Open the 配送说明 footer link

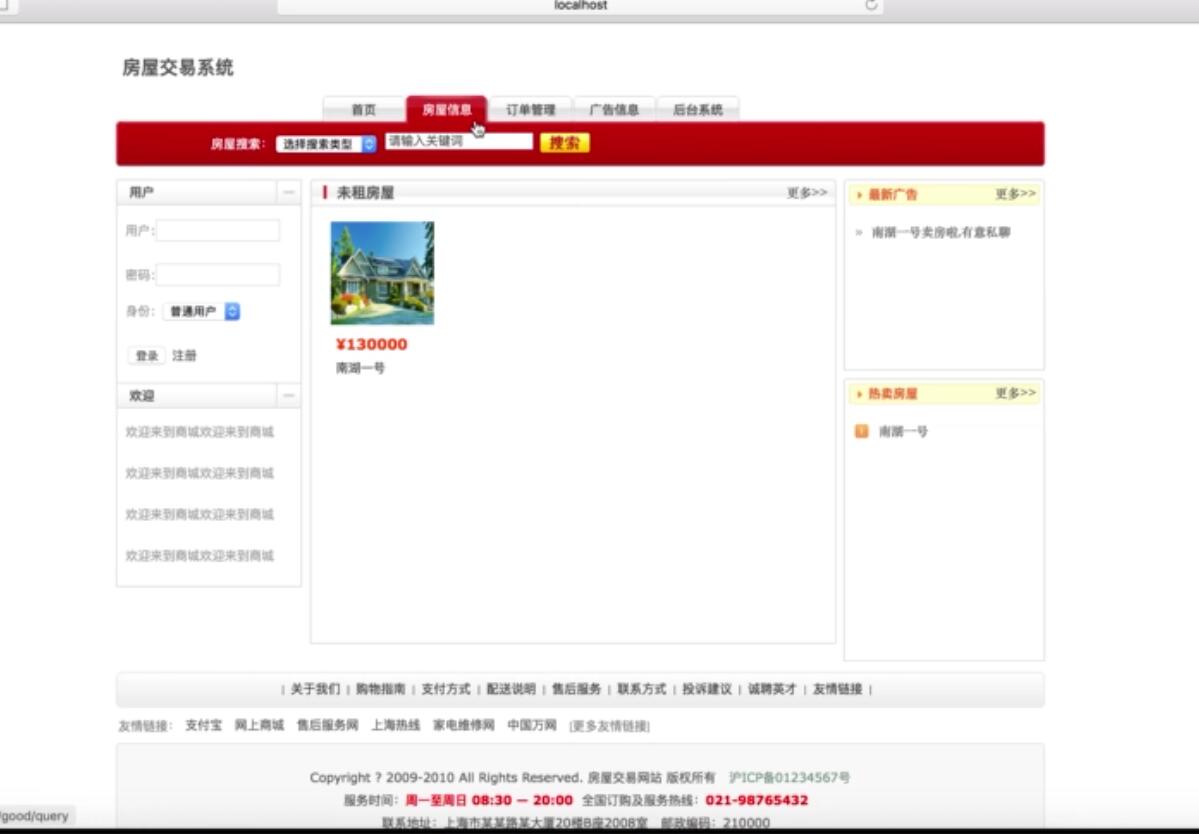511,689
